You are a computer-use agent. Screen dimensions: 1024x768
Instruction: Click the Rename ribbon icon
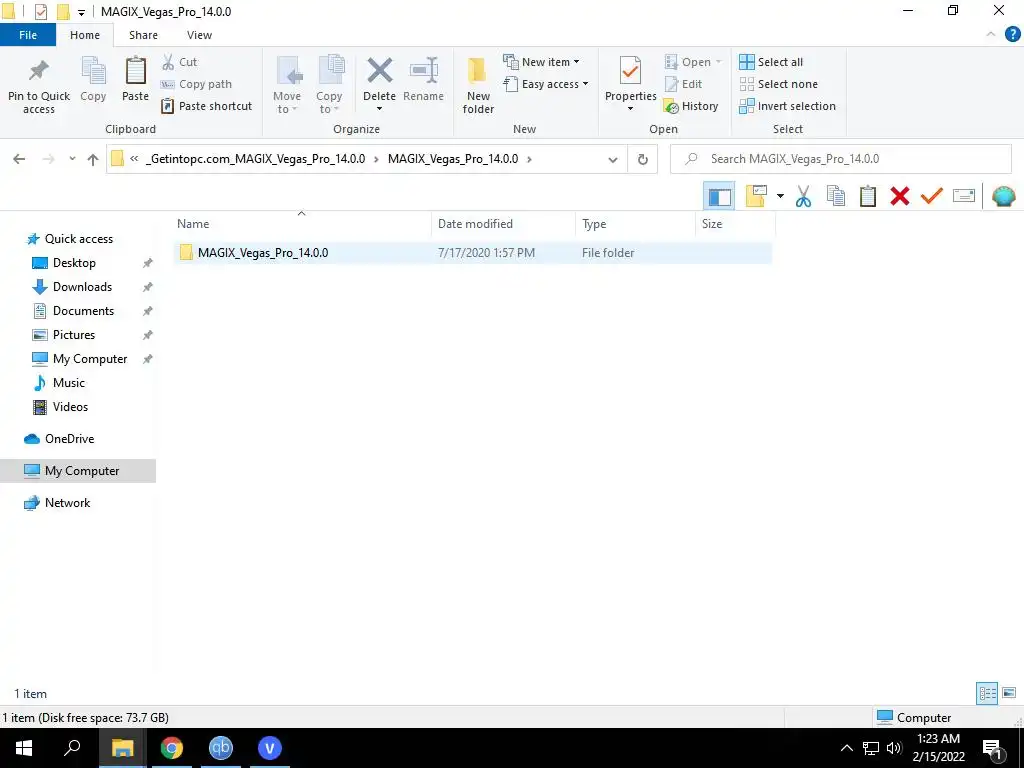pos(423,71)
